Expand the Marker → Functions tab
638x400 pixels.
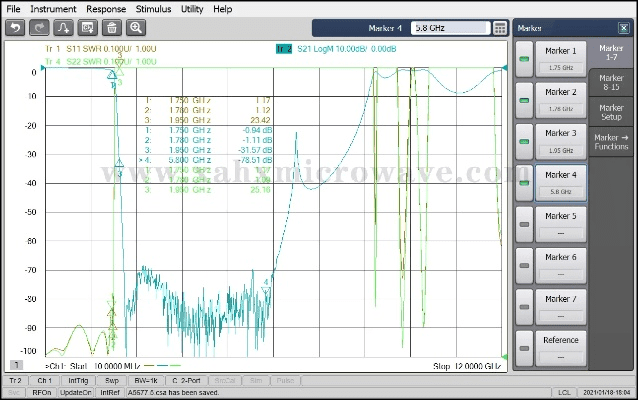(610, 142)
